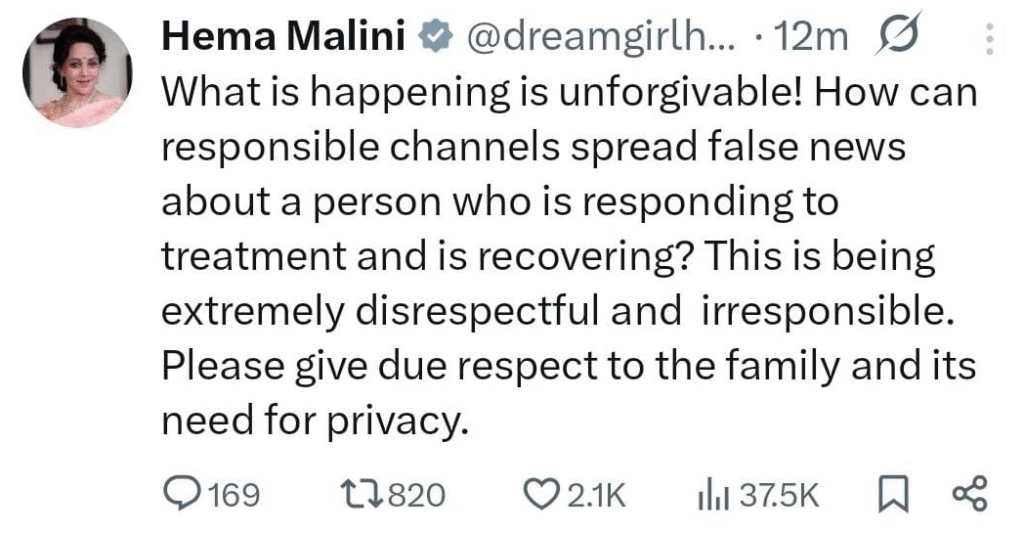
Task: Click the 820 reposts count
Action: pyautogui.click(x=414, y=495)
